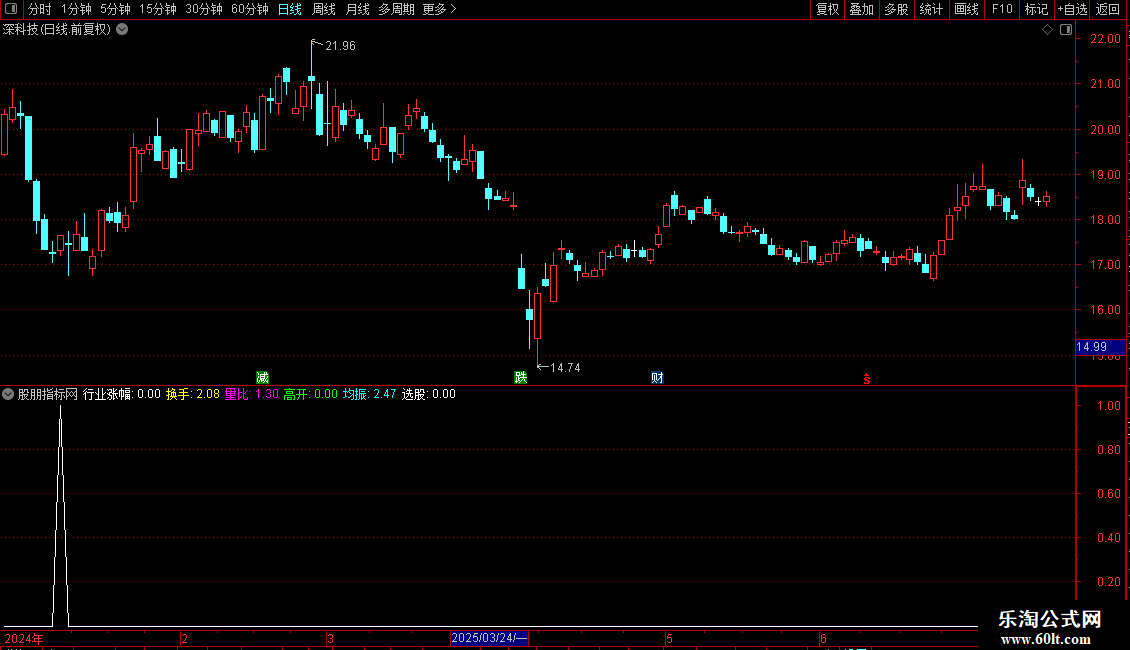Click the diamond icon on main chart

[x=1047, y=30]
